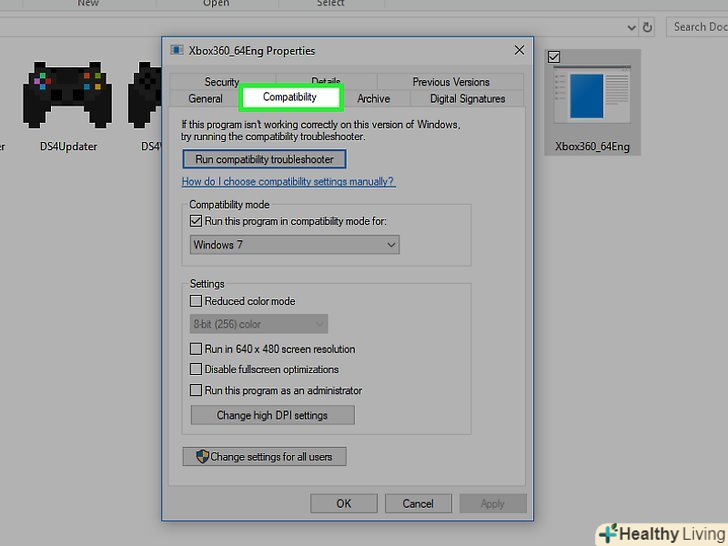
Task: Select the Xbox360_64Eng file thumbnail in Explorer
Action: (592, 94)
